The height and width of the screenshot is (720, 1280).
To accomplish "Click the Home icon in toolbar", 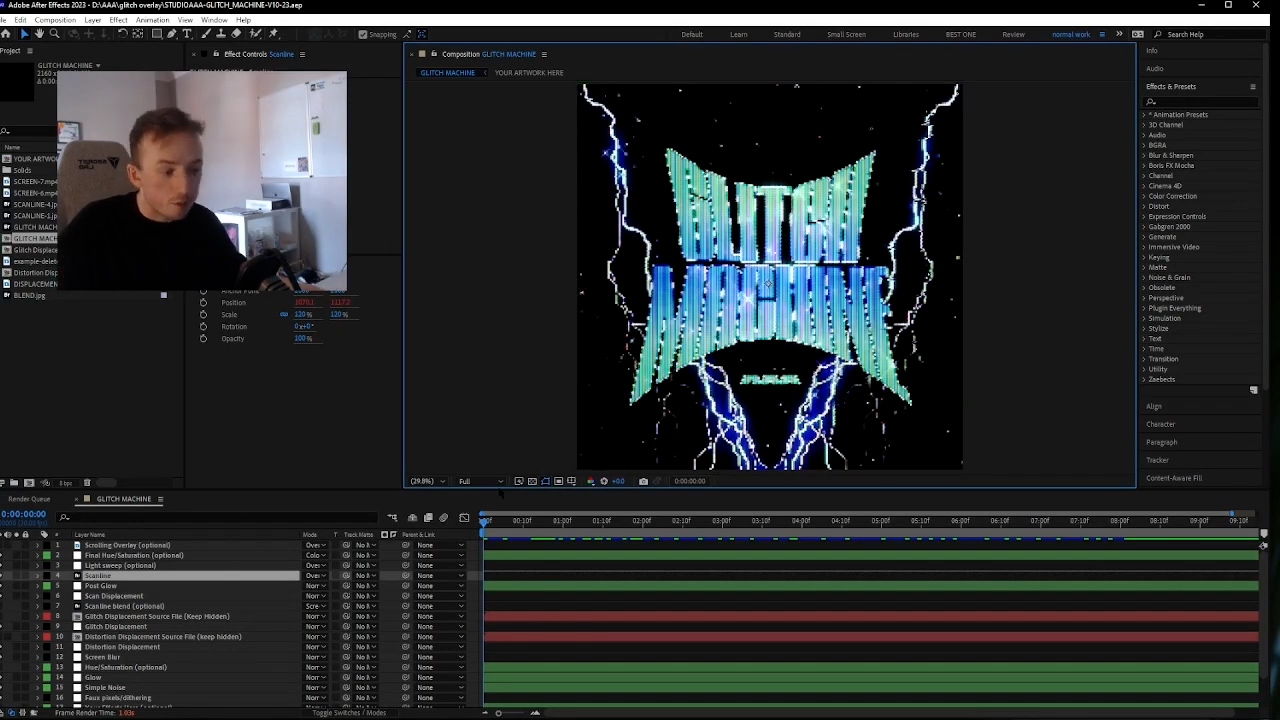I will [6, 34].
